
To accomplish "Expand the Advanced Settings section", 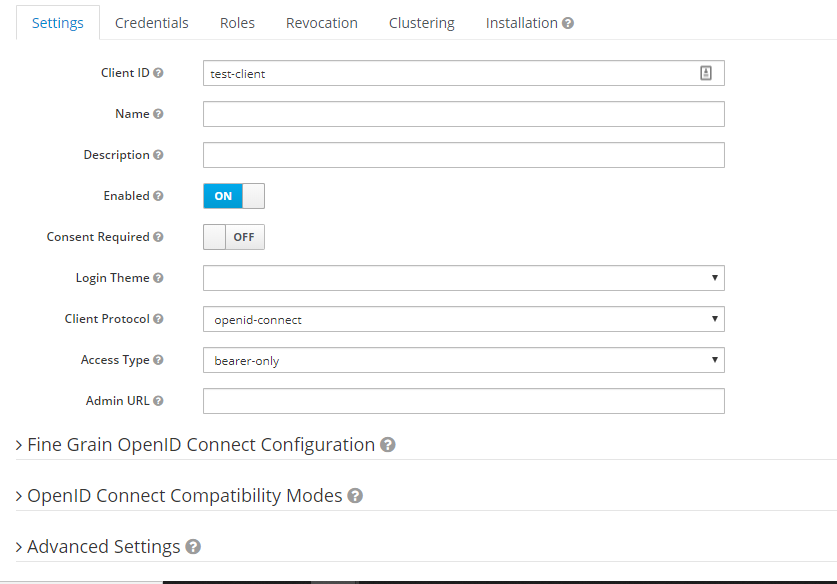I will tap(103, 547).
